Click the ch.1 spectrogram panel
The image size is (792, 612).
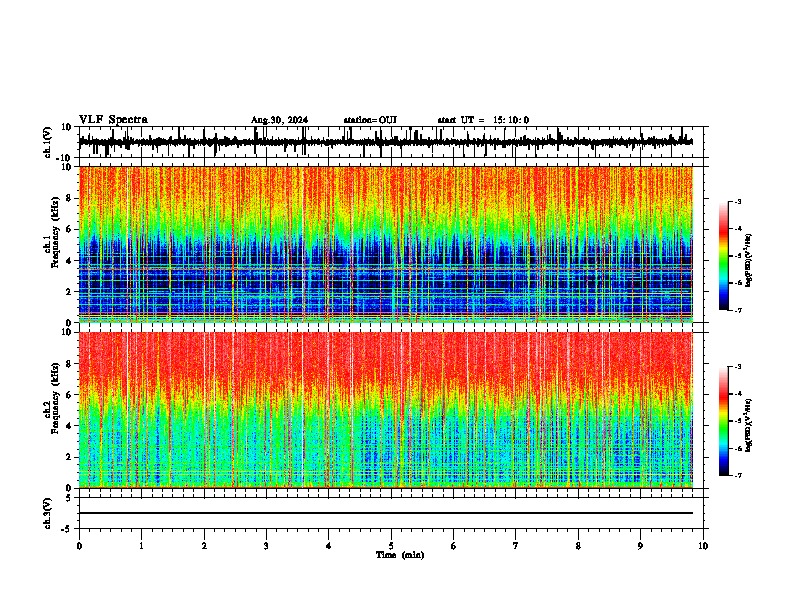coord(386,244)
